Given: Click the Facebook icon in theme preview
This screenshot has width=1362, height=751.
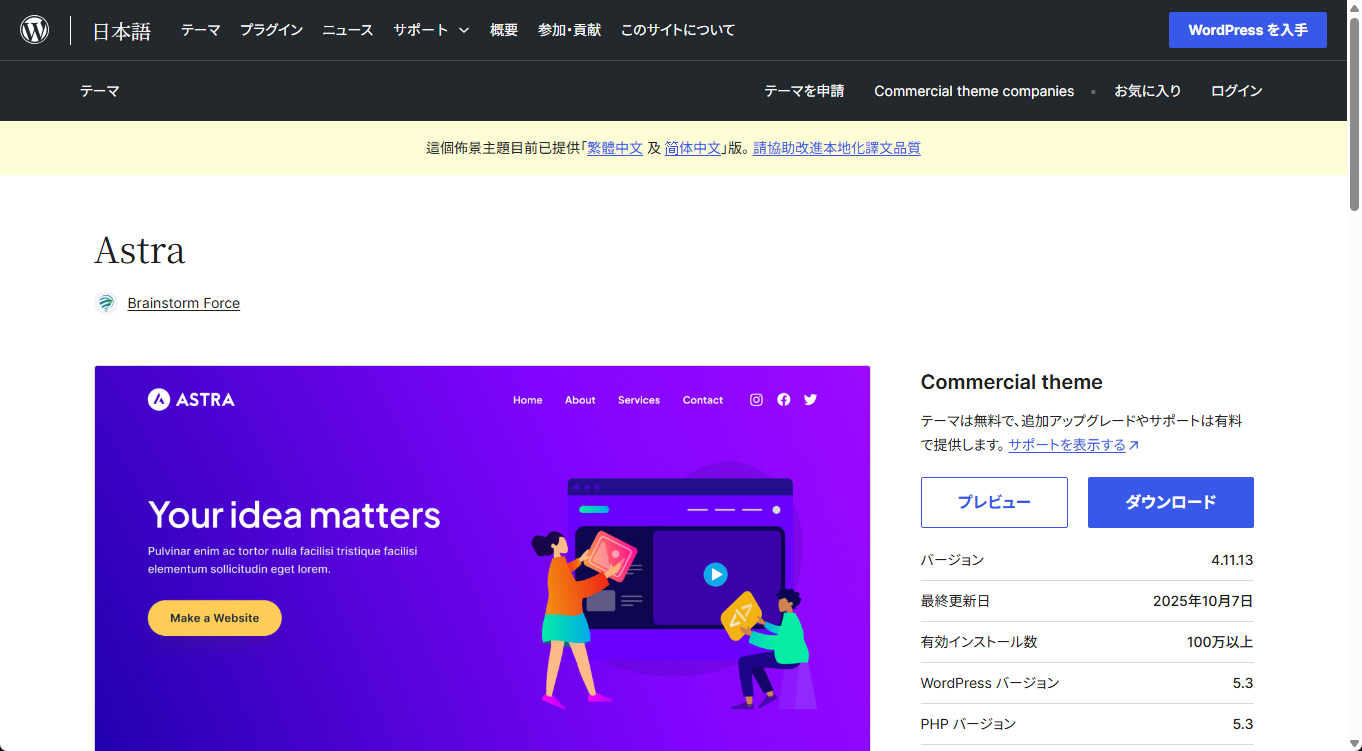Looking at the screenshot, I should (784, 400).
